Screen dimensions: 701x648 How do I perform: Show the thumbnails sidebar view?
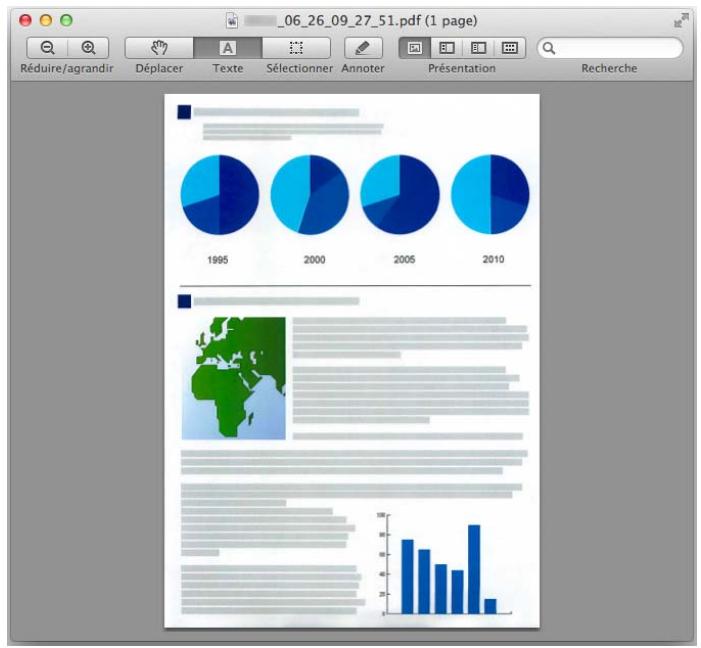[446, 47]
